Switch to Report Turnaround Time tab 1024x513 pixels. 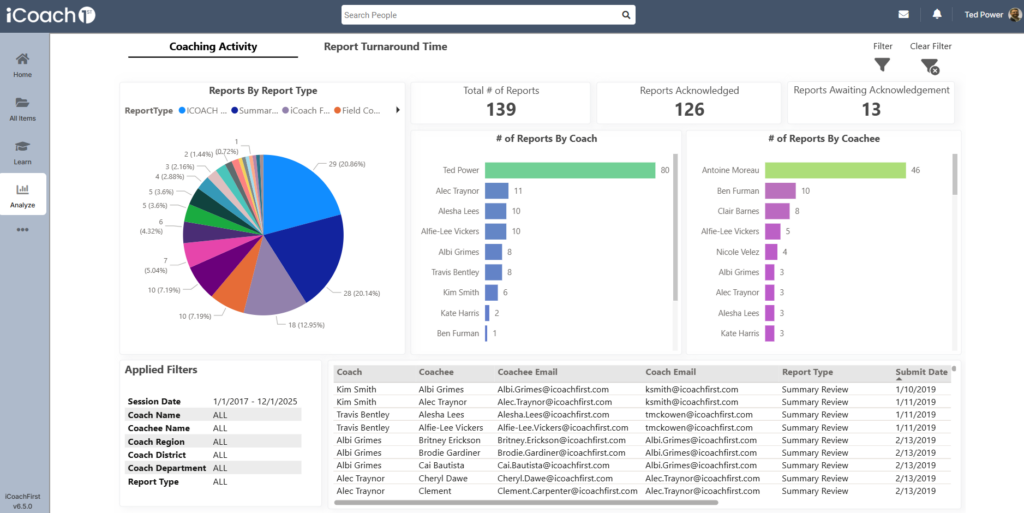385,47
